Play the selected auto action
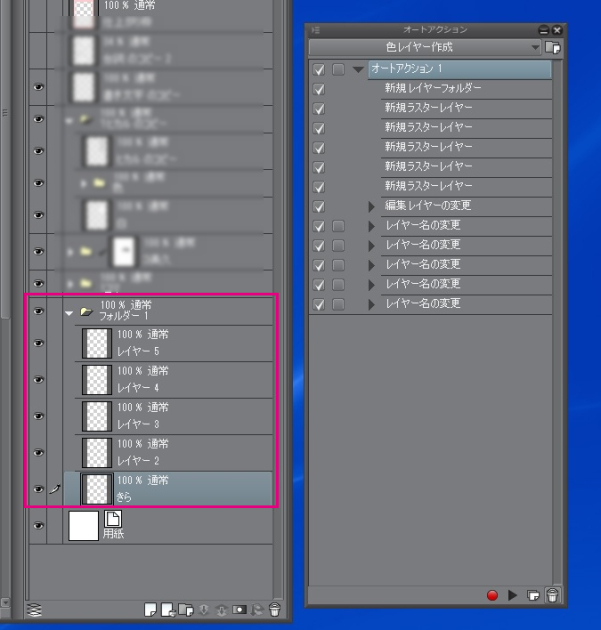601x630 pixels. pos(512,595)
